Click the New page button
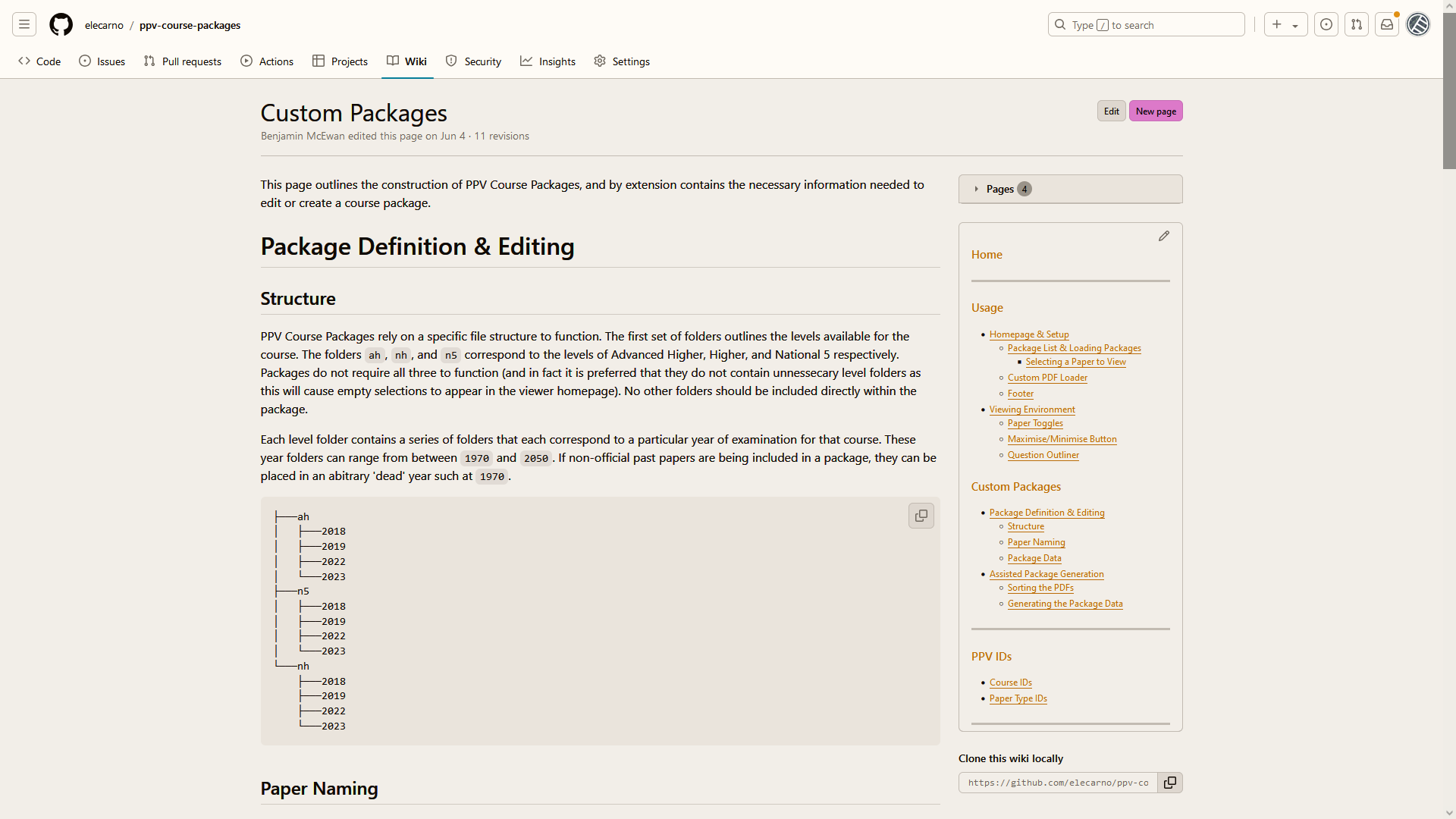This screenshot has width=1456, height=819. pos(1156,111)
